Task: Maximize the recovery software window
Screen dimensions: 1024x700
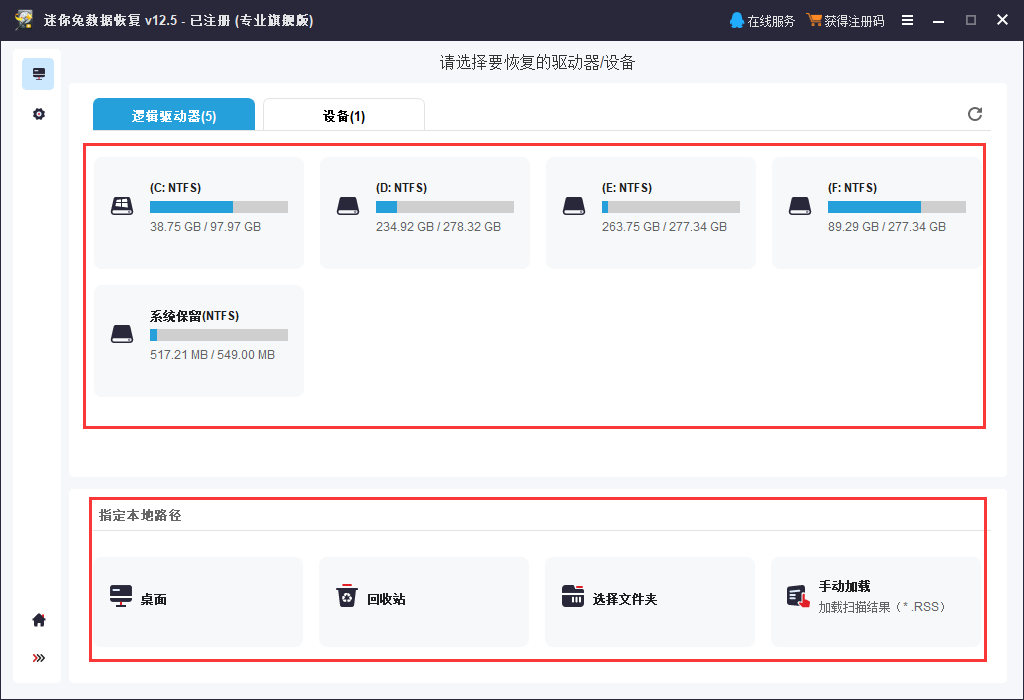Action: [970, 20]
